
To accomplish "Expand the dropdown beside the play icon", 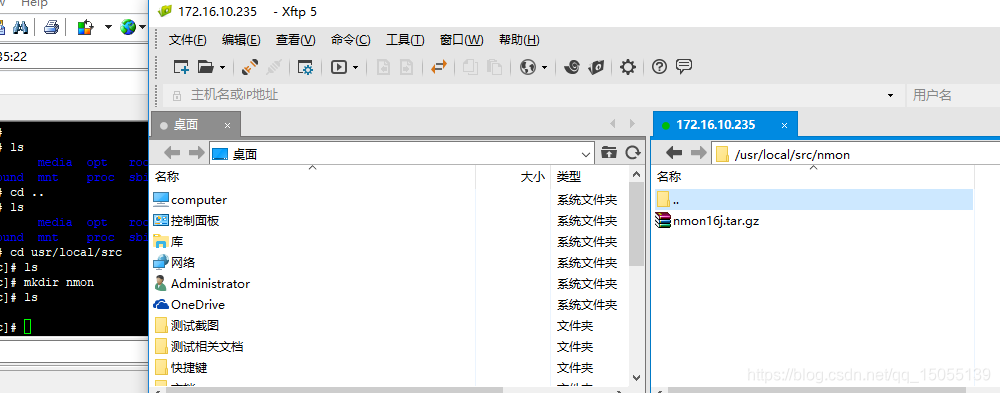I will click(355, 67).
